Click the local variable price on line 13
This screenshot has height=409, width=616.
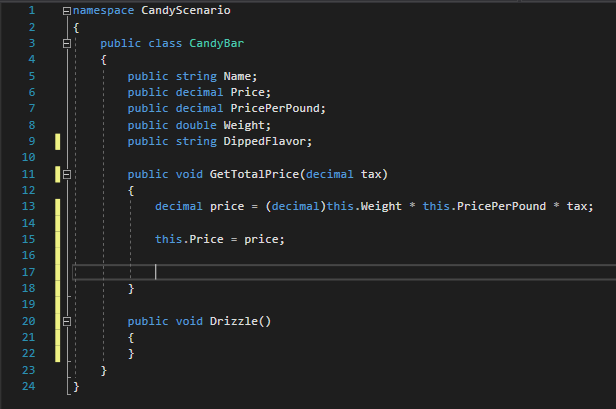click(223, 206)
